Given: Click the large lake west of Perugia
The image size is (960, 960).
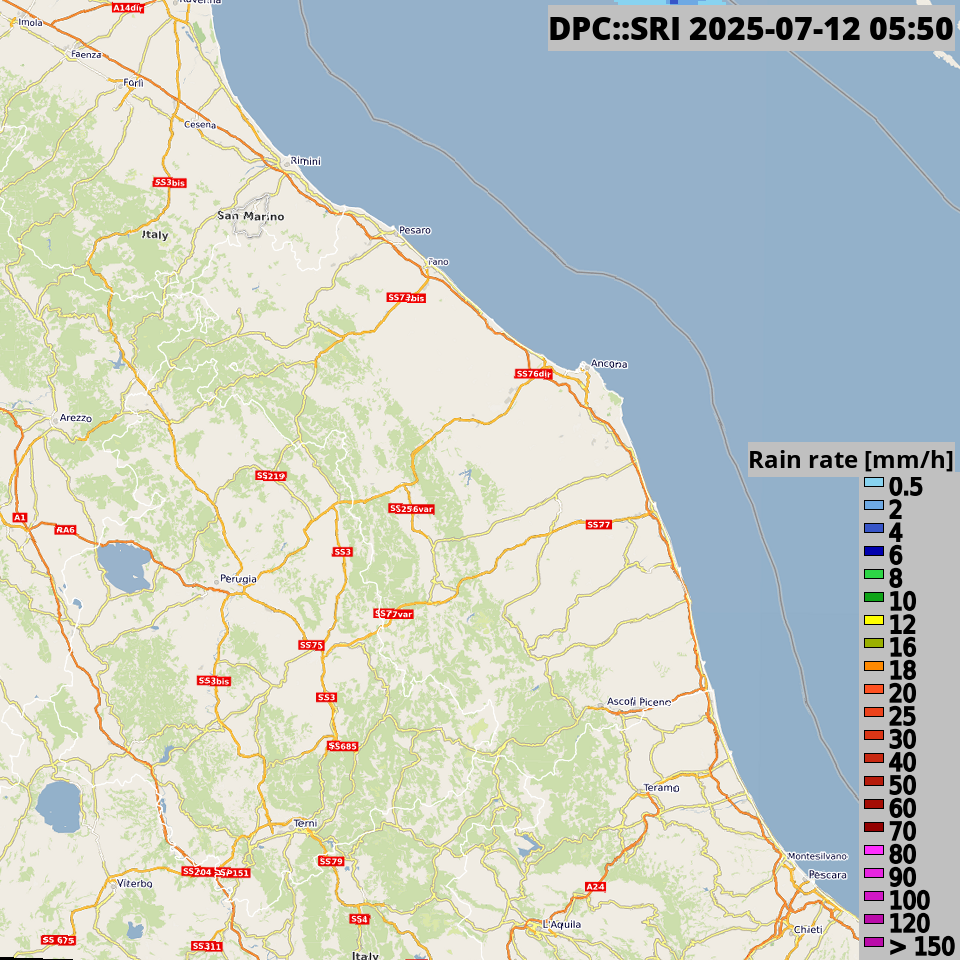Looking at the screenshot, I should coord(124,568).
